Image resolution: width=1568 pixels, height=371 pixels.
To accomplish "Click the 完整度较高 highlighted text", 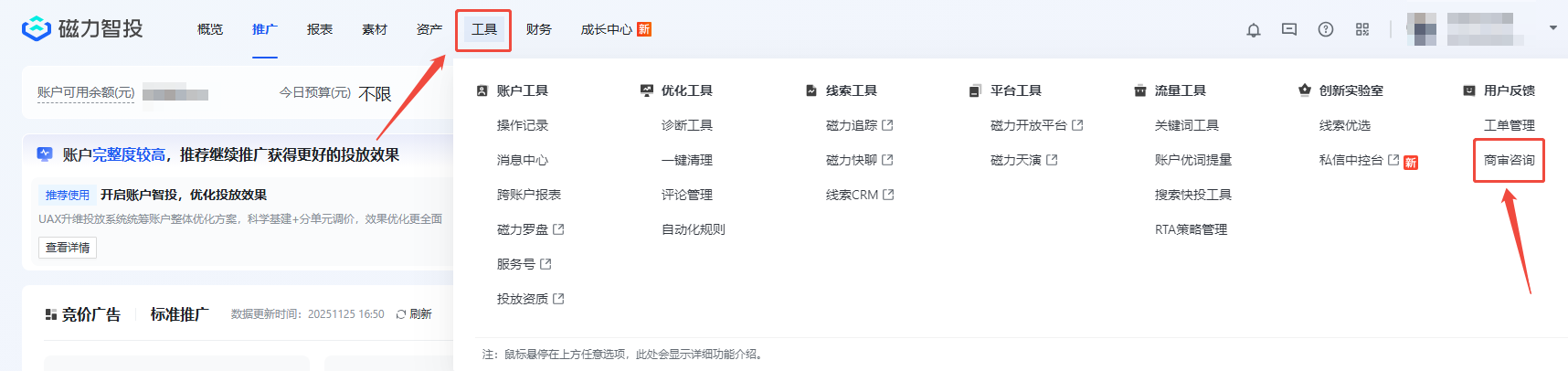I will point(129,154).
